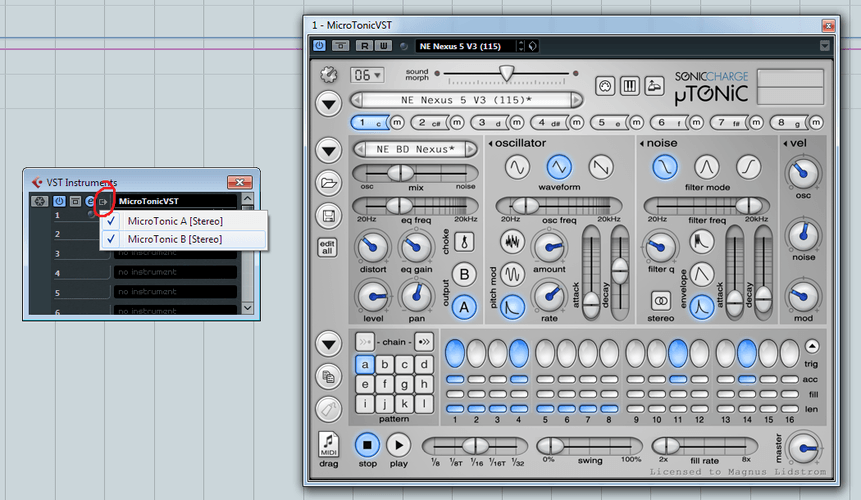The height and width of the screenshot is (500, 861).
Task: Select the triangle oscillator waveform
Action: point(559,167)
